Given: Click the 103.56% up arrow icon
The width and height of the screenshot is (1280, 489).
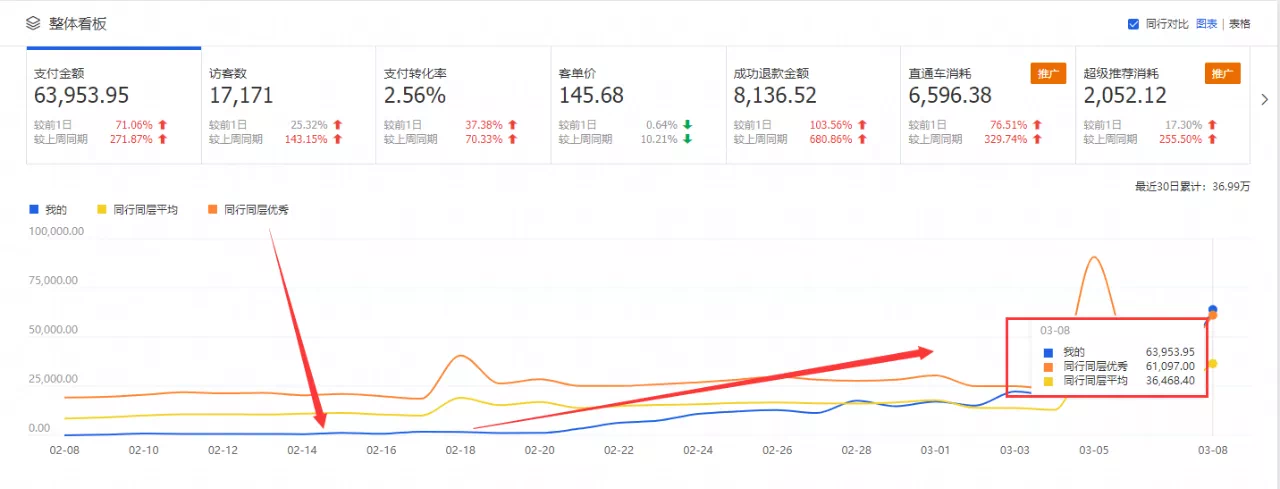Looking at the screenshot, I should (x=862, y=125).
